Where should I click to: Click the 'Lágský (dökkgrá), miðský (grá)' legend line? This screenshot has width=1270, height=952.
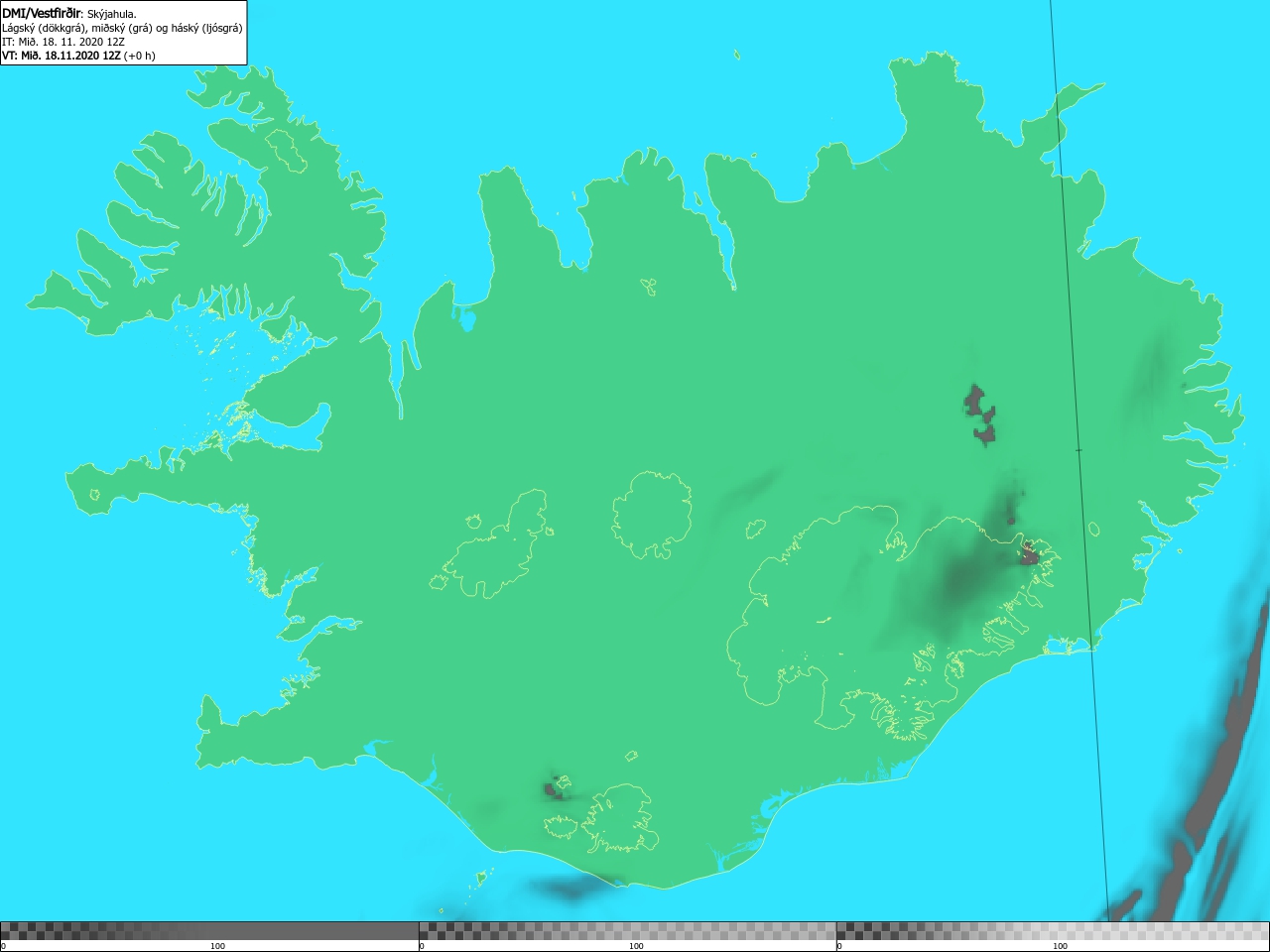(122, 28)
